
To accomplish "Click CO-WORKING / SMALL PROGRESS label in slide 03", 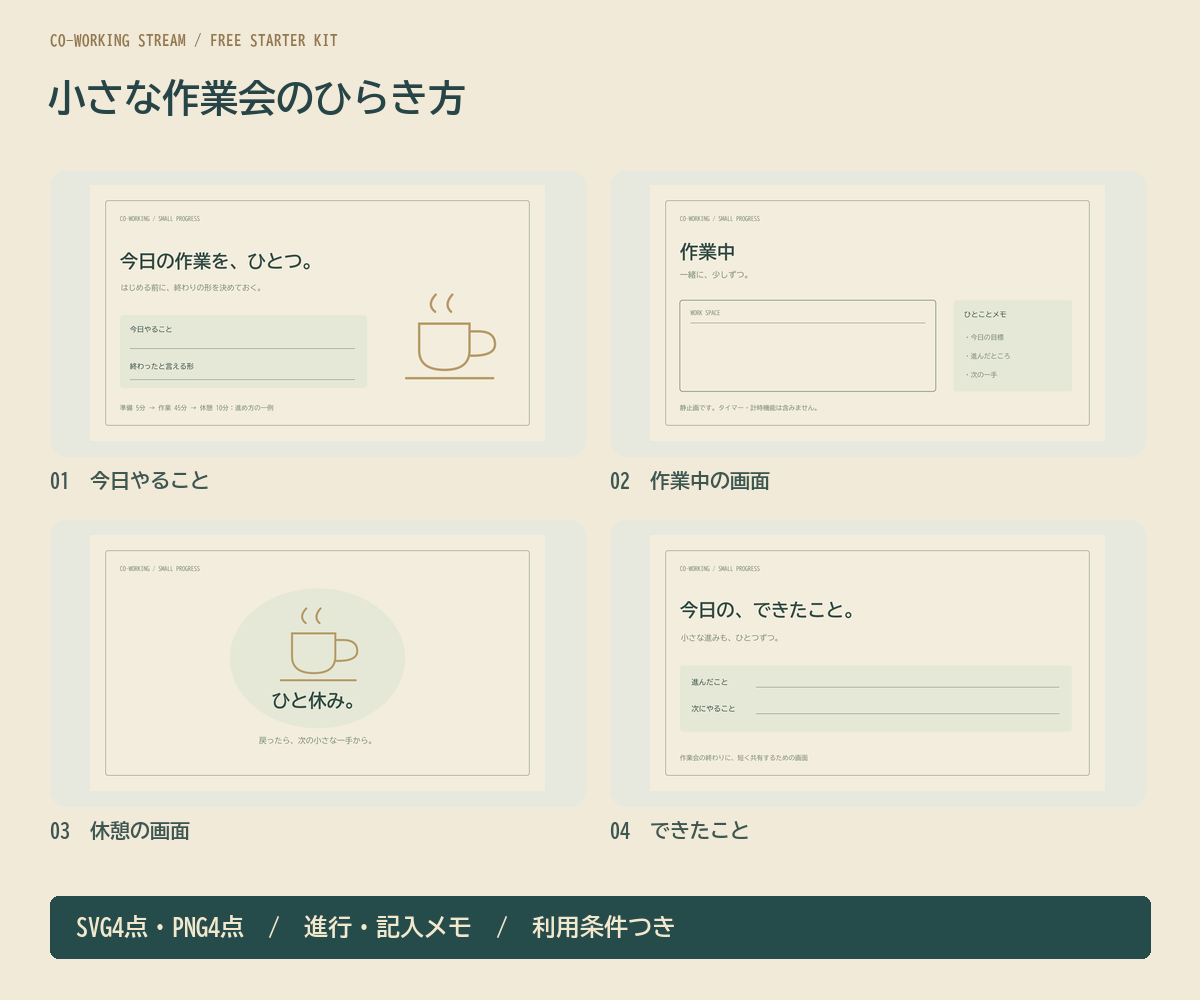I will click(160, 569).
